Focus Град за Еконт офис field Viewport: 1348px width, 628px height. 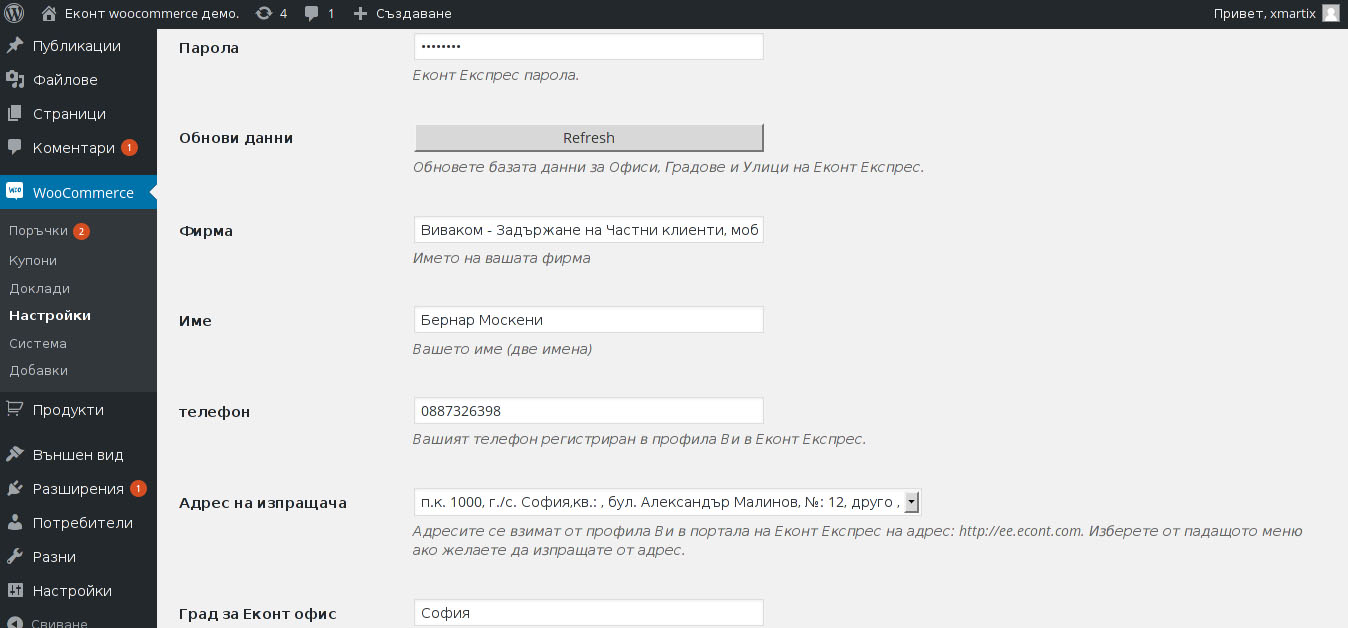tap(589, 613)
